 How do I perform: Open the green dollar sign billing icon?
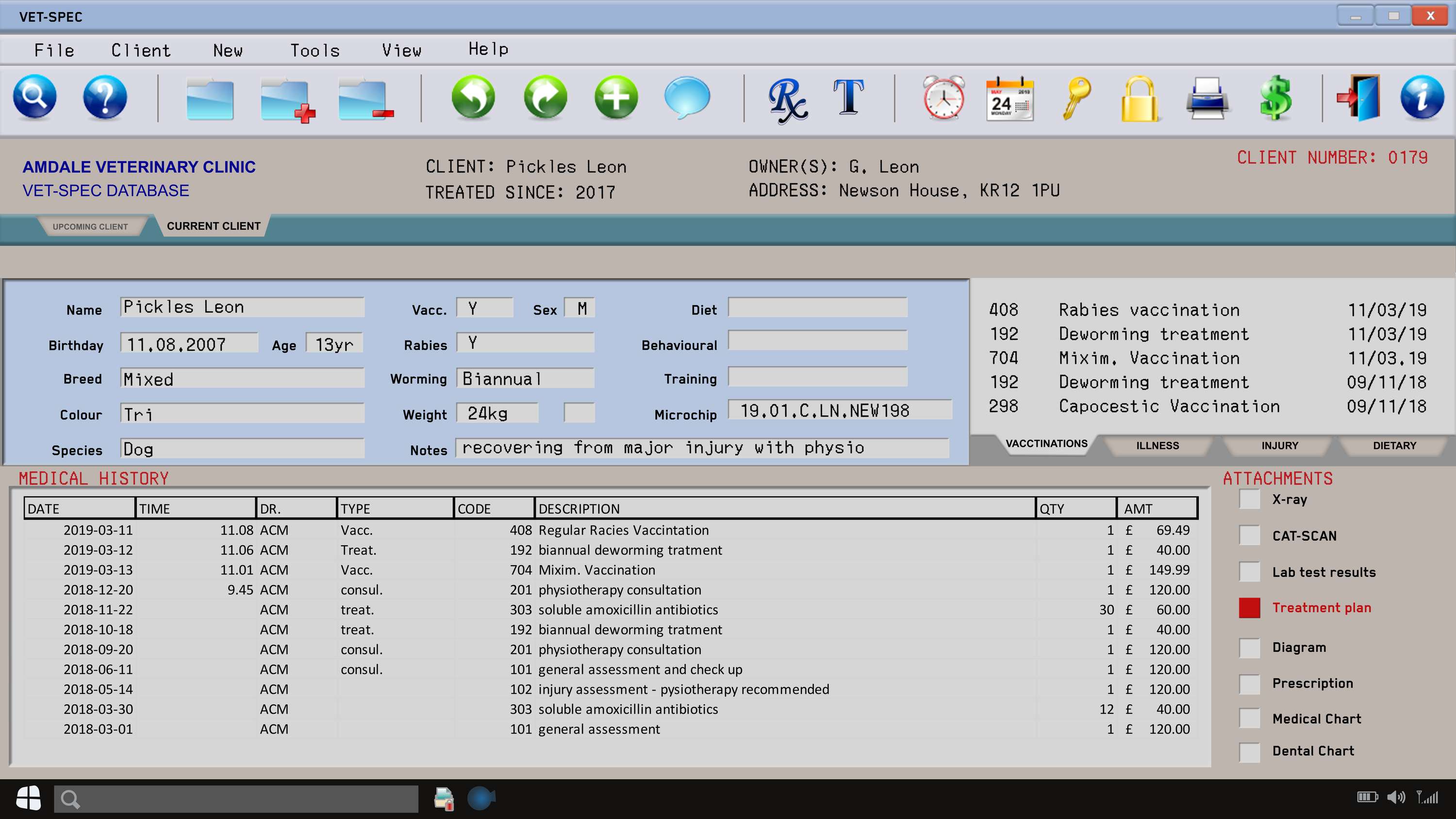click(1275, 98)
